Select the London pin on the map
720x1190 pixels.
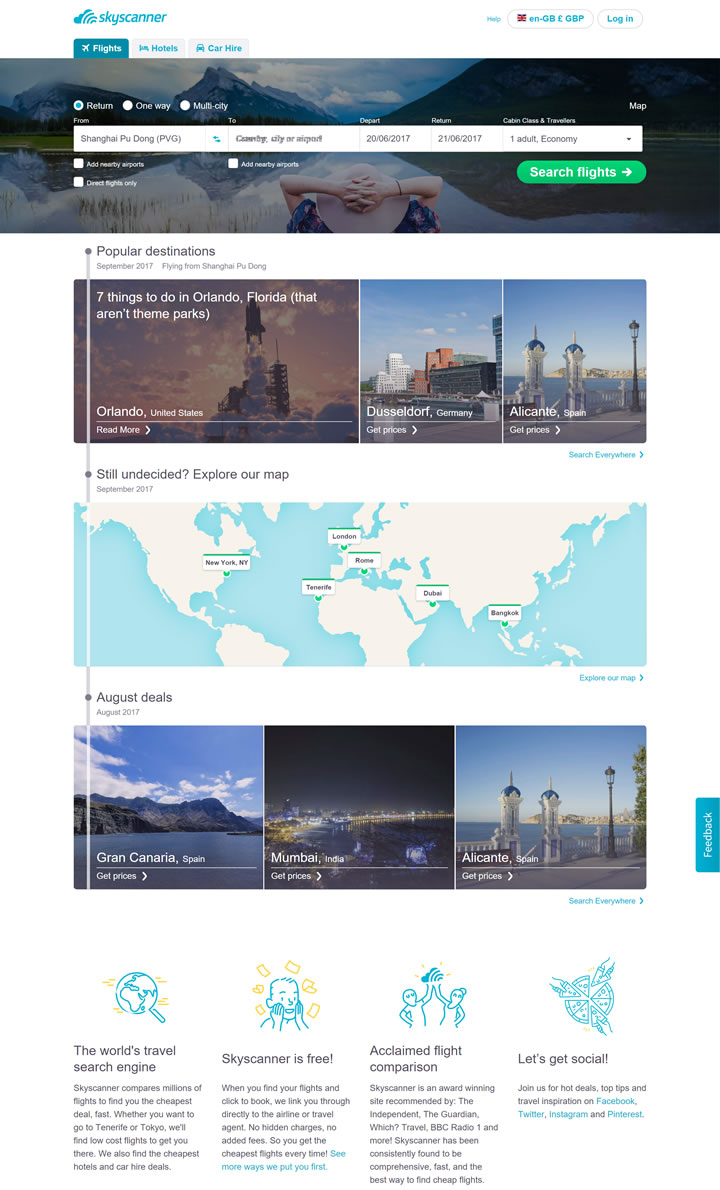(344, 538)
